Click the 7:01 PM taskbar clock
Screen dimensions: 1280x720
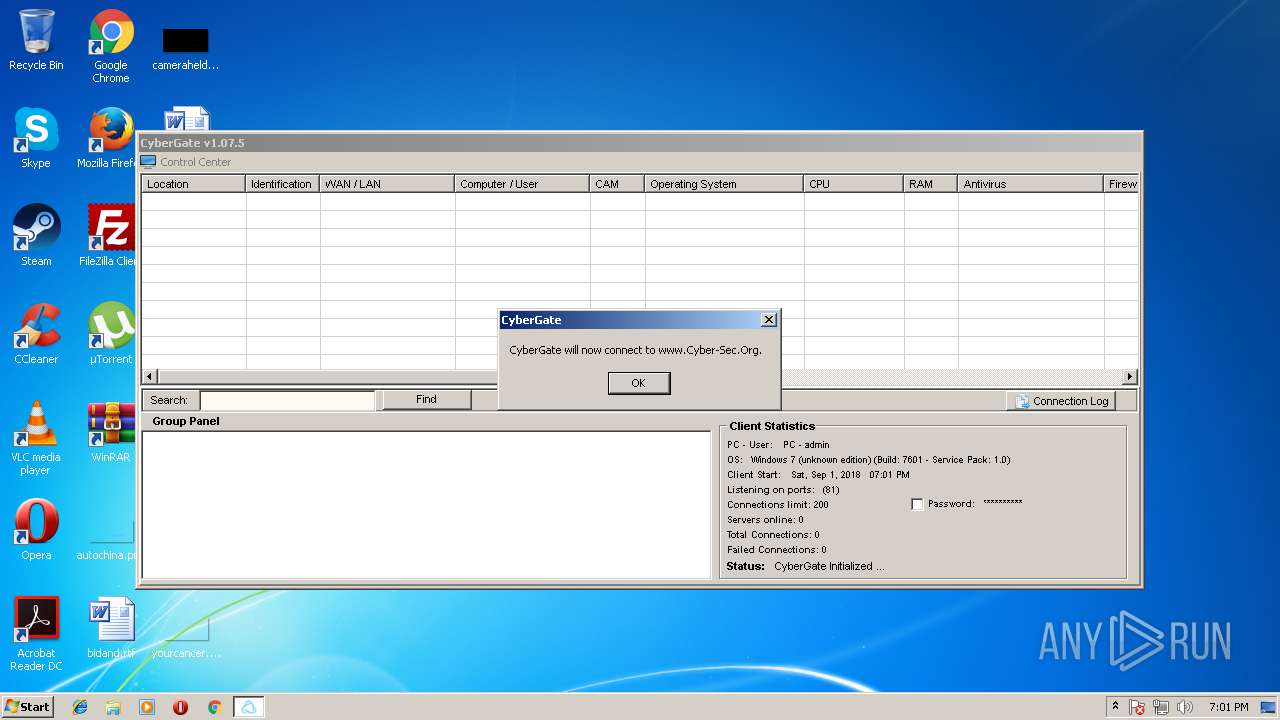1228,707
